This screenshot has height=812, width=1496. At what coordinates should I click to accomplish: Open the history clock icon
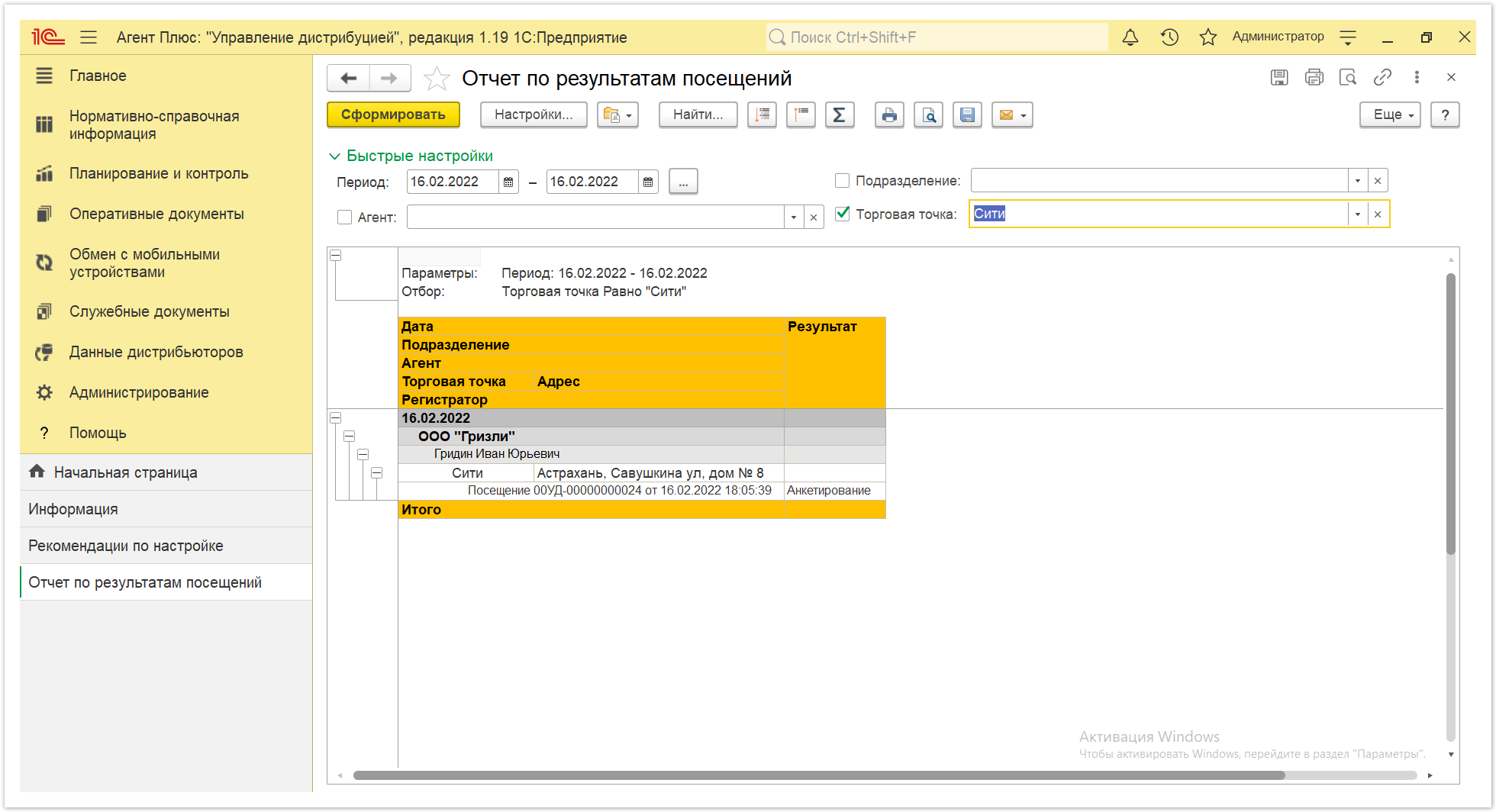pos(1169,37)
